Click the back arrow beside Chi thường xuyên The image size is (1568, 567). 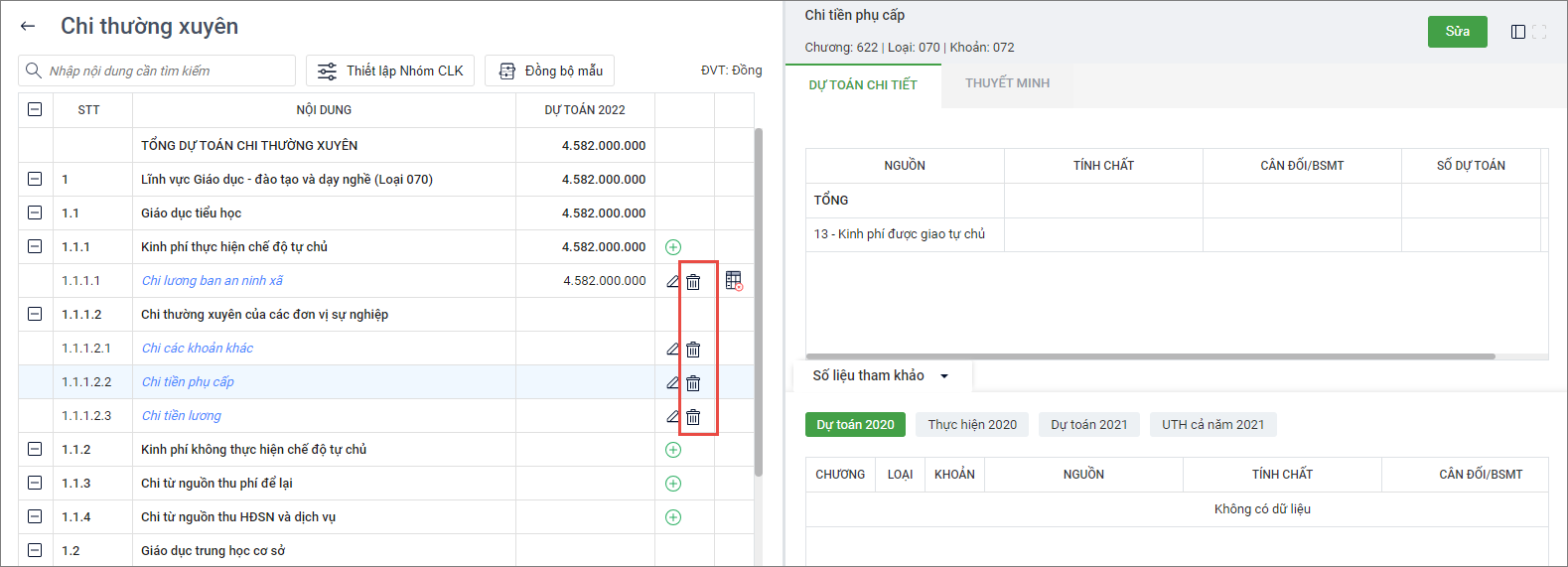point(28,27)
